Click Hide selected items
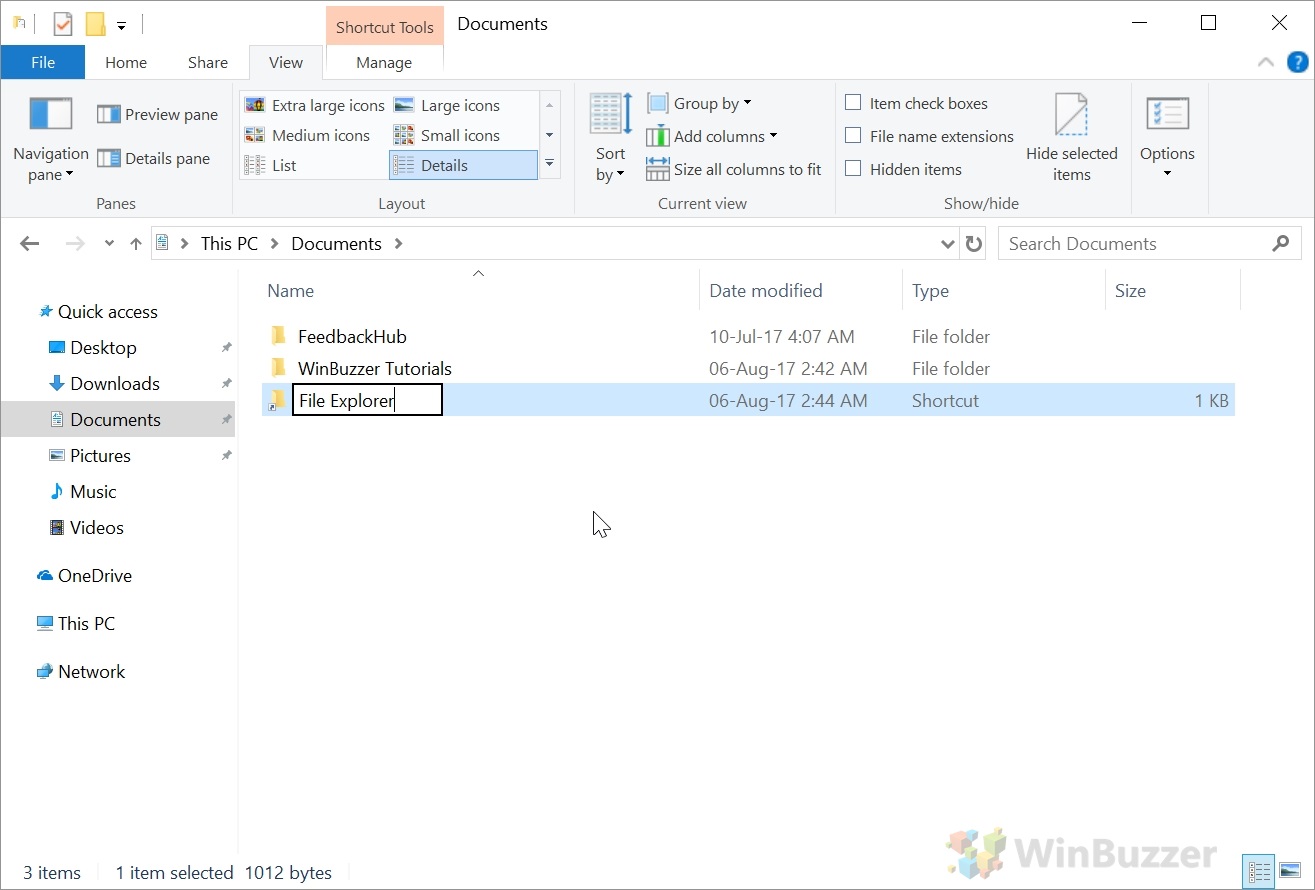 [1071, 137]
